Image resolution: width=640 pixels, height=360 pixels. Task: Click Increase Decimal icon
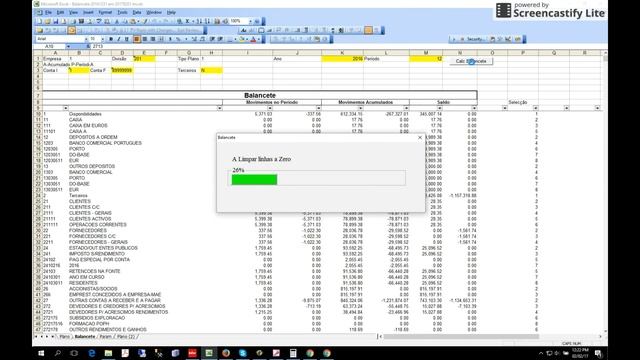click(194, 39)
